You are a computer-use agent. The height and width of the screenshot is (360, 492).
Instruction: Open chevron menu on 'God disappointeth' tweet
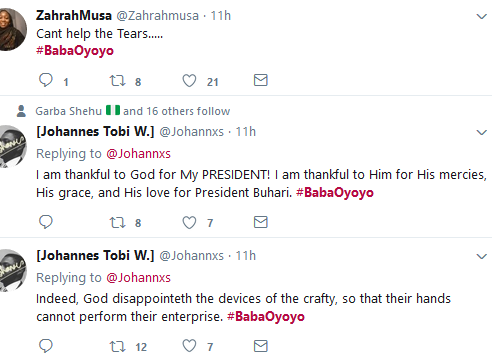pos(482,256)
